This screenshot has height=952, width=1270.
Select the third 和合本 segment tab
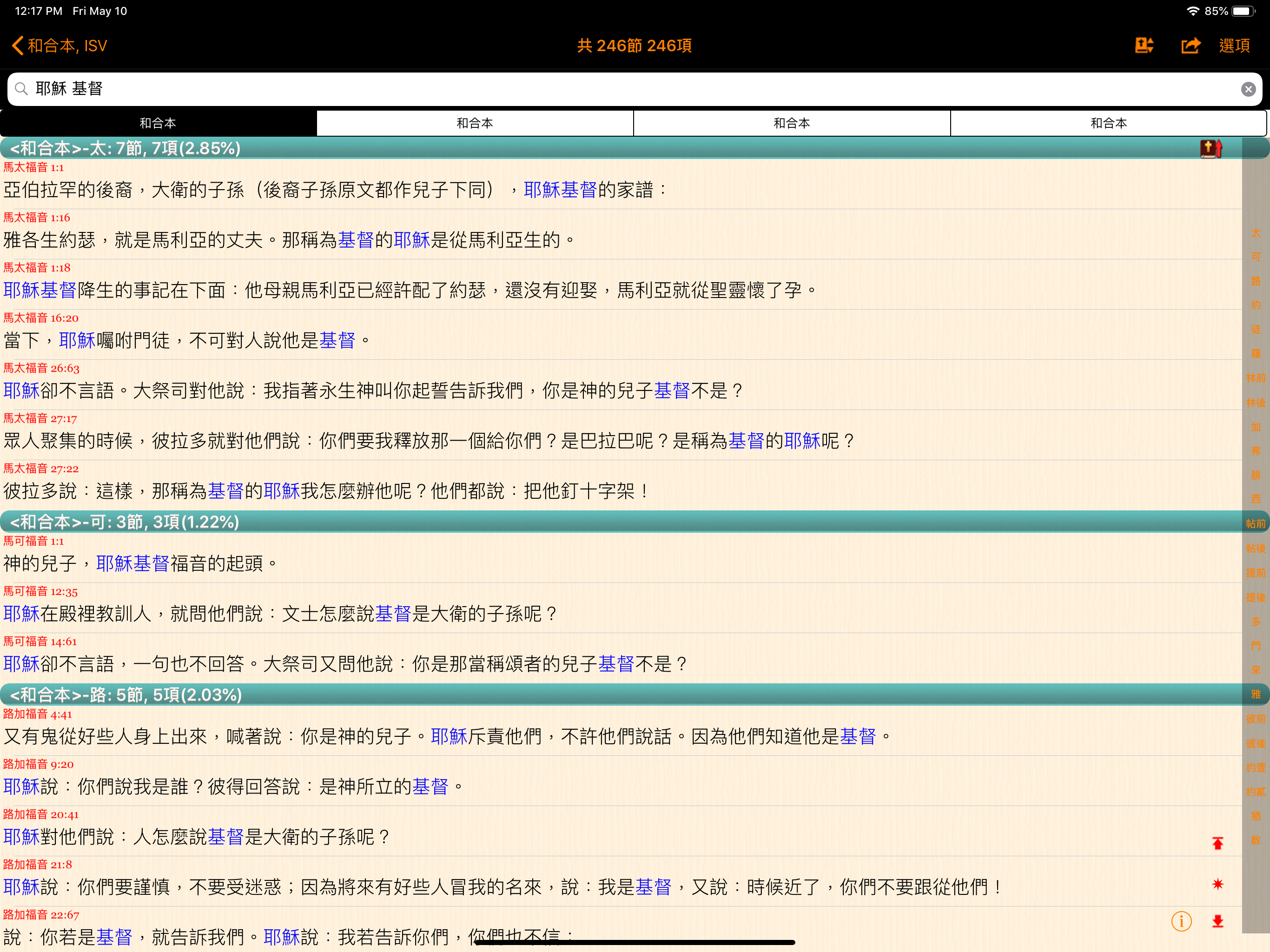click(x=792, y=123)
